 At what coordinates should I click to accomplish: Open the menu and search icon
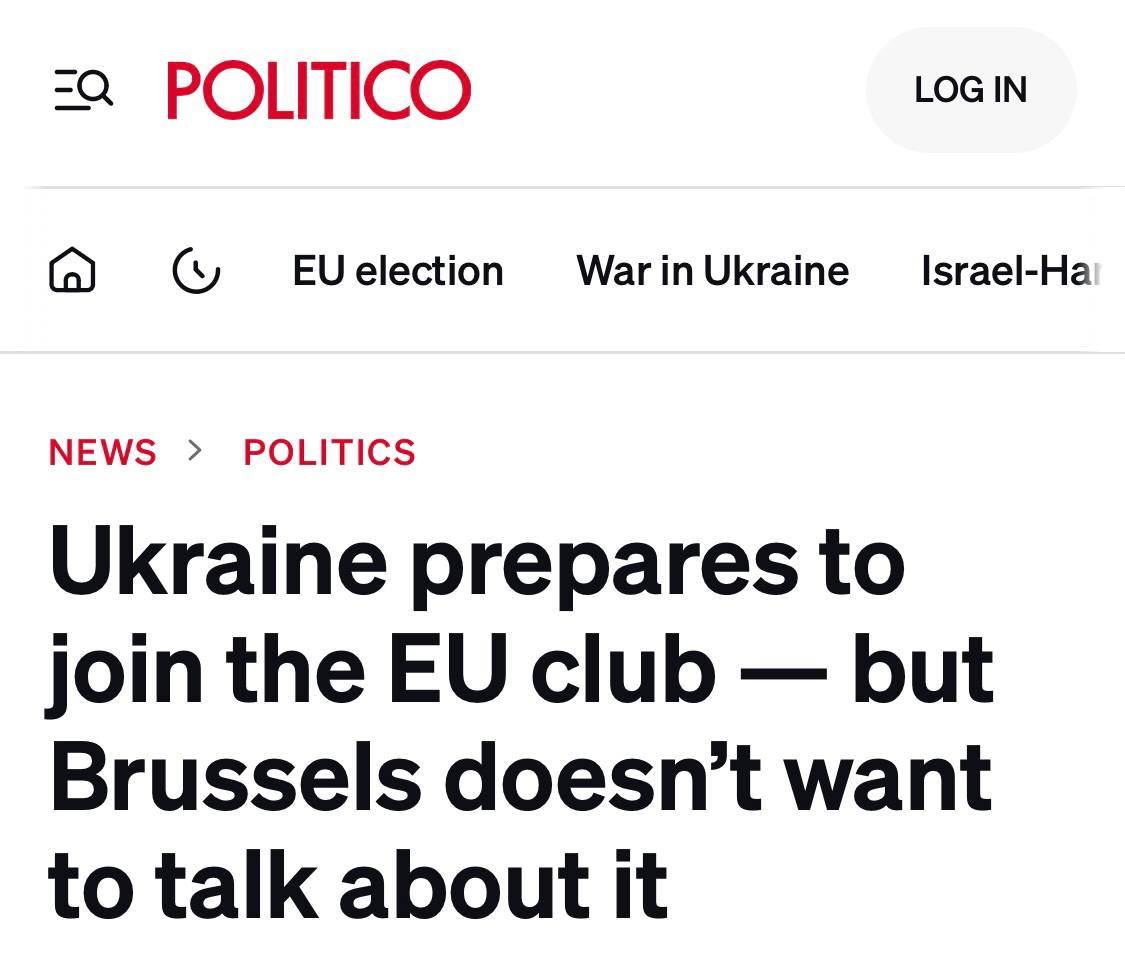coord(83,90)
